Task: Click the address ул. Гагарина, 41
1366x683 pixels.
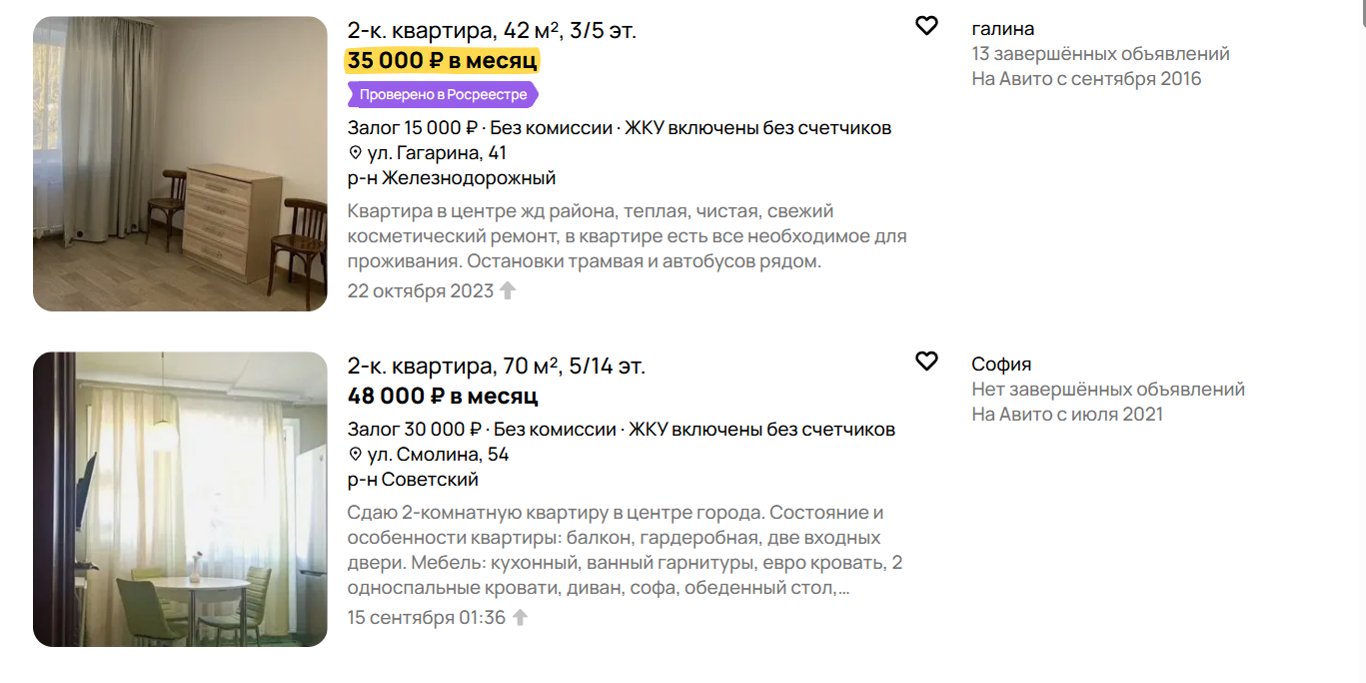Action: coord(437,153)
